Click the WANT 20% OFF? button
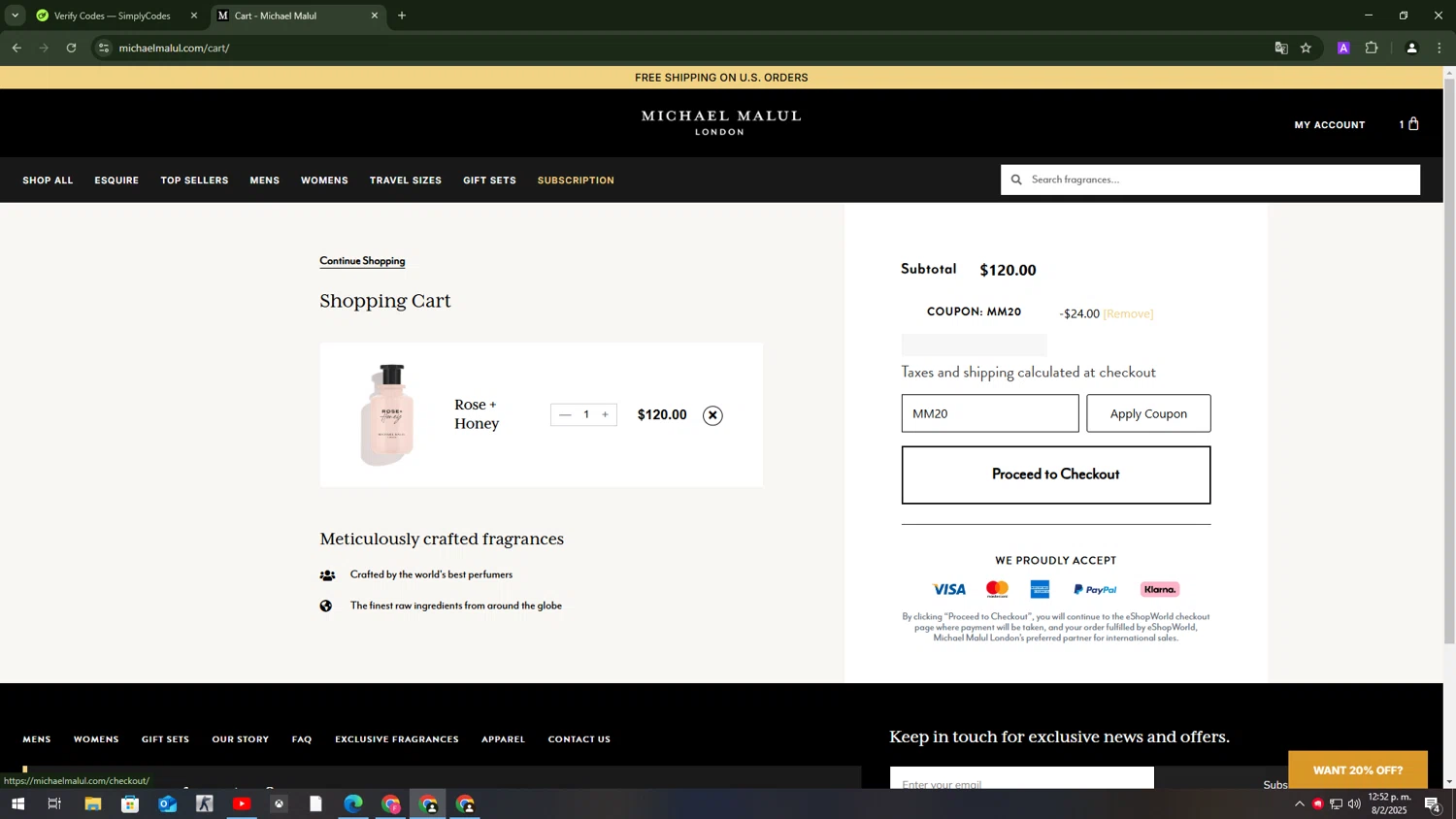Viewport: 1456px width, 819px height. coord(1357,770)
